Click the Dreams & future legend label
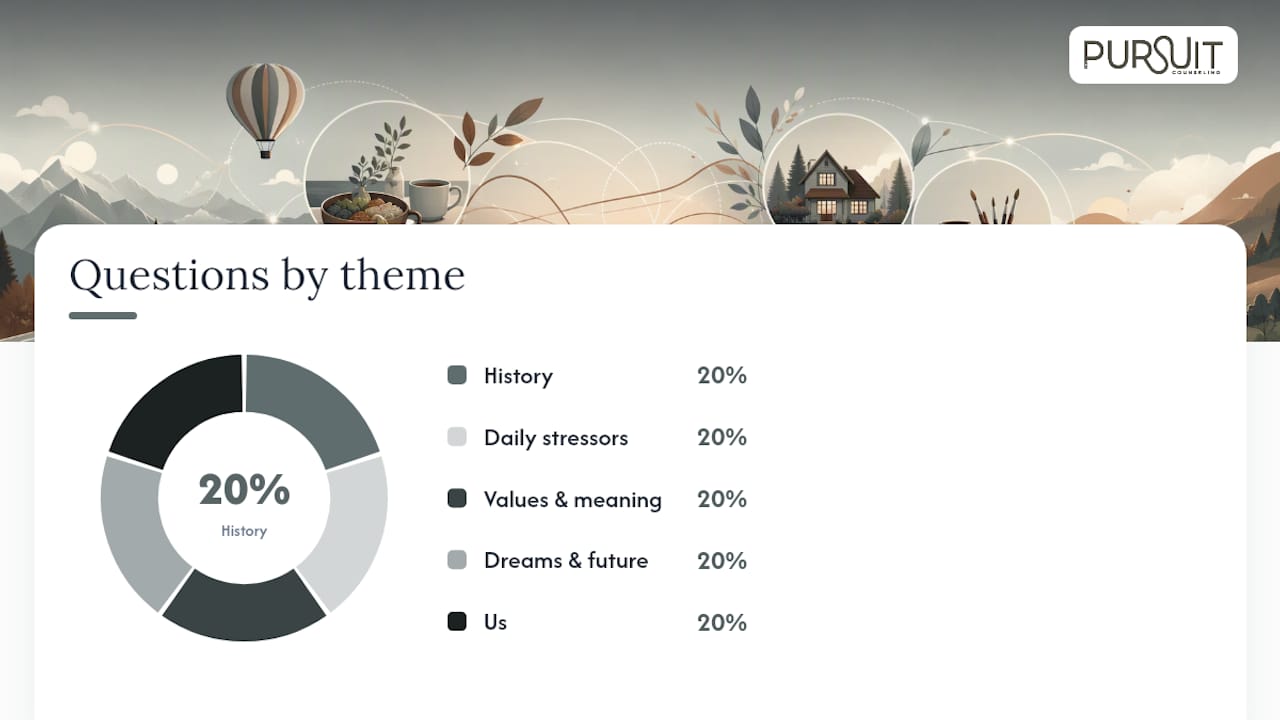 566,561
